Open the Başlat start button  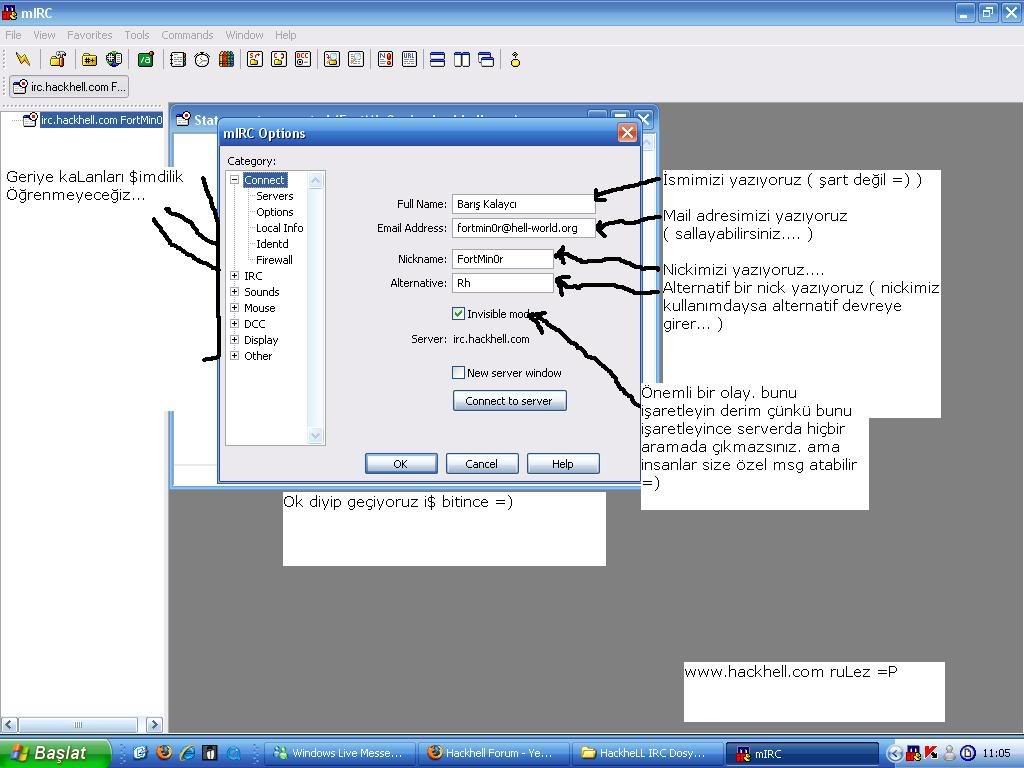55,753
